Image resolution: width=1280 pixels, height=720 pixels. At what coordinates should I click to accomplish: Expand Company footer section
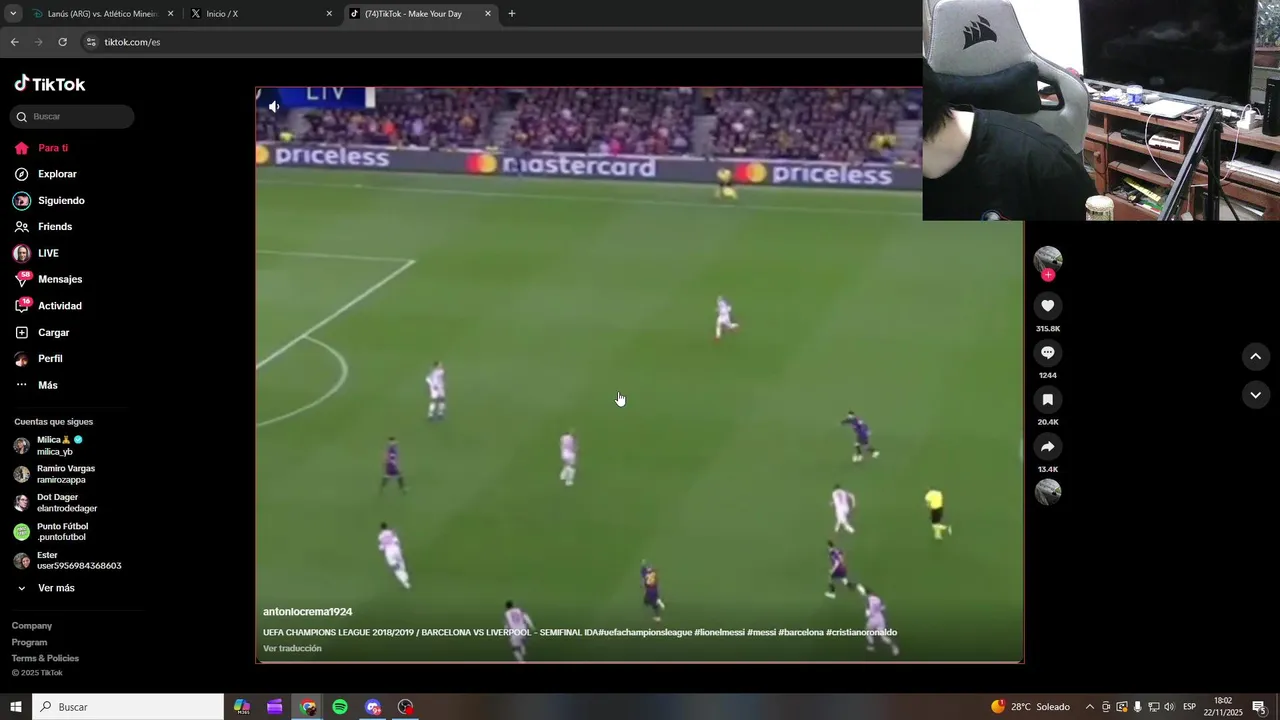click(x=32, y=626)
